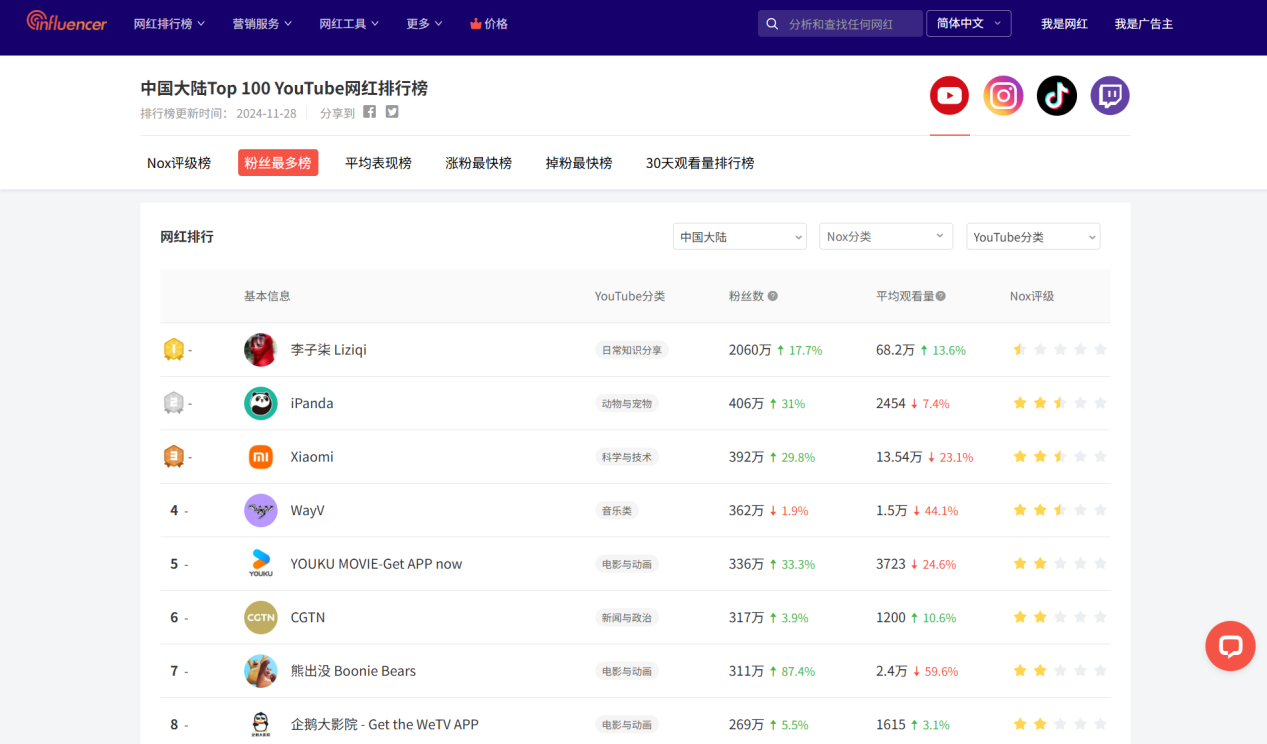Click the 我是广告主 link
1267x744 pixels.
click(x=1143, y=23)
